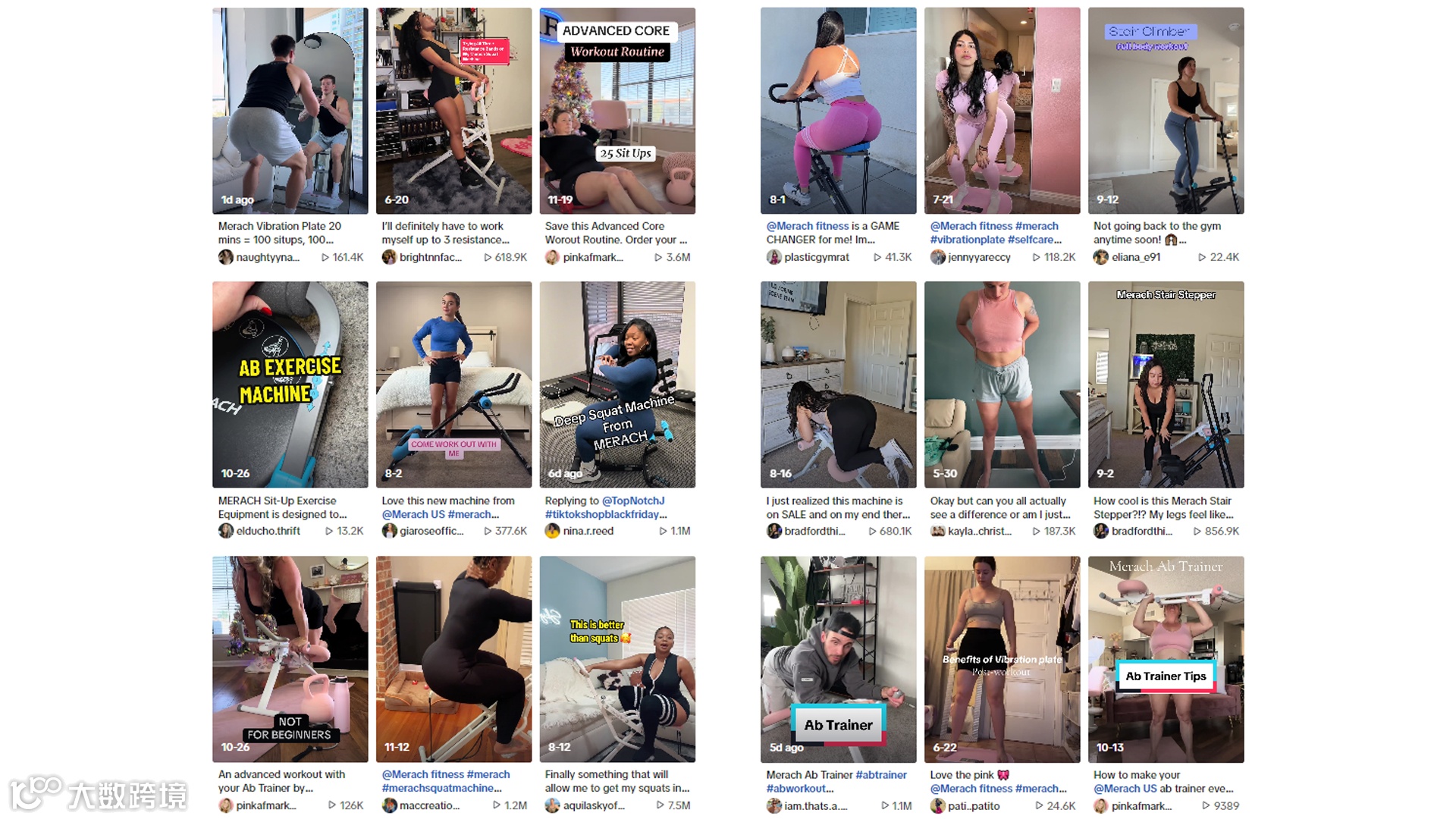Click @TopNotchJ mention link
Image resolution: width=1456 pixels, height=819 pixels.
[633, 500]
